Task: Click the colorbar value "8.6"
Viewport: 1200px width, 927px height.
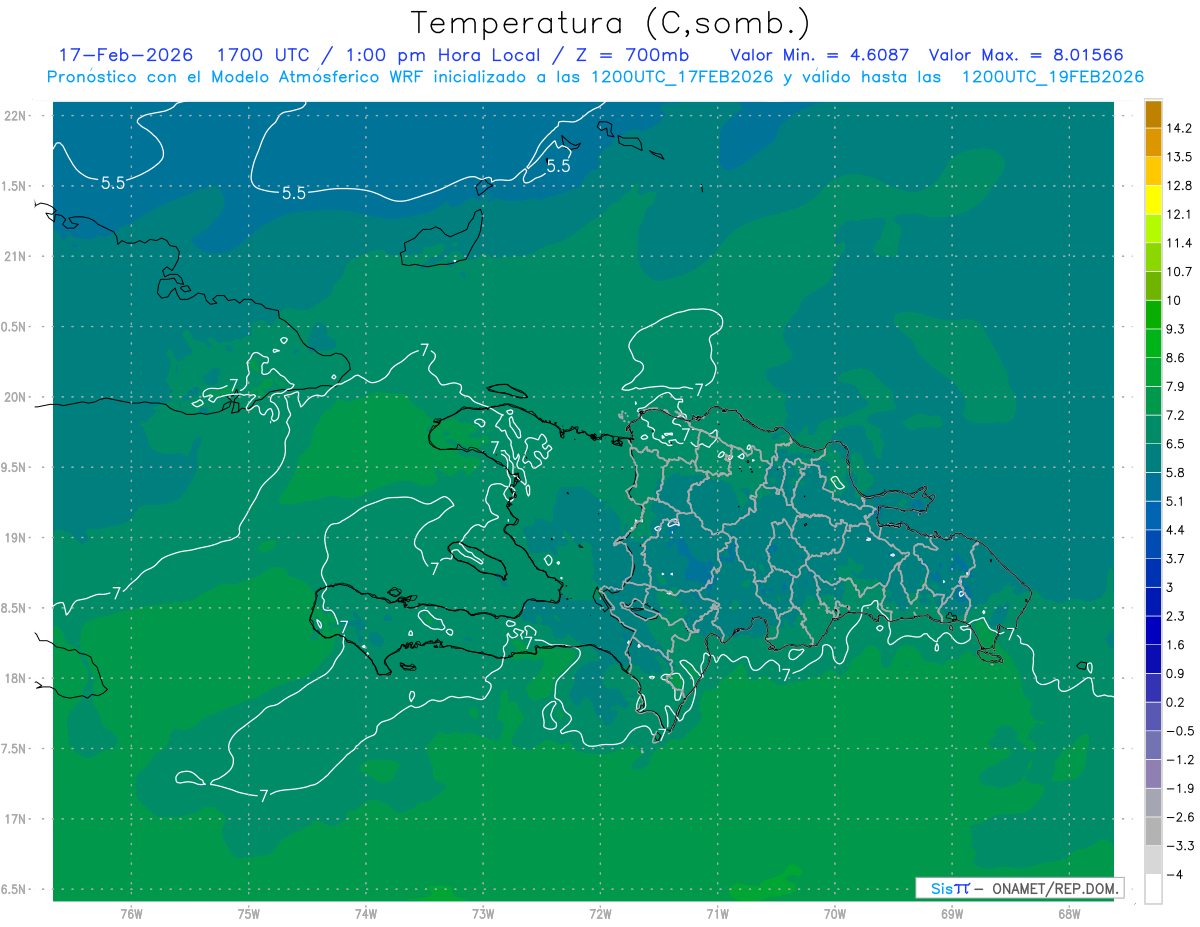Action: [1176, 357]
